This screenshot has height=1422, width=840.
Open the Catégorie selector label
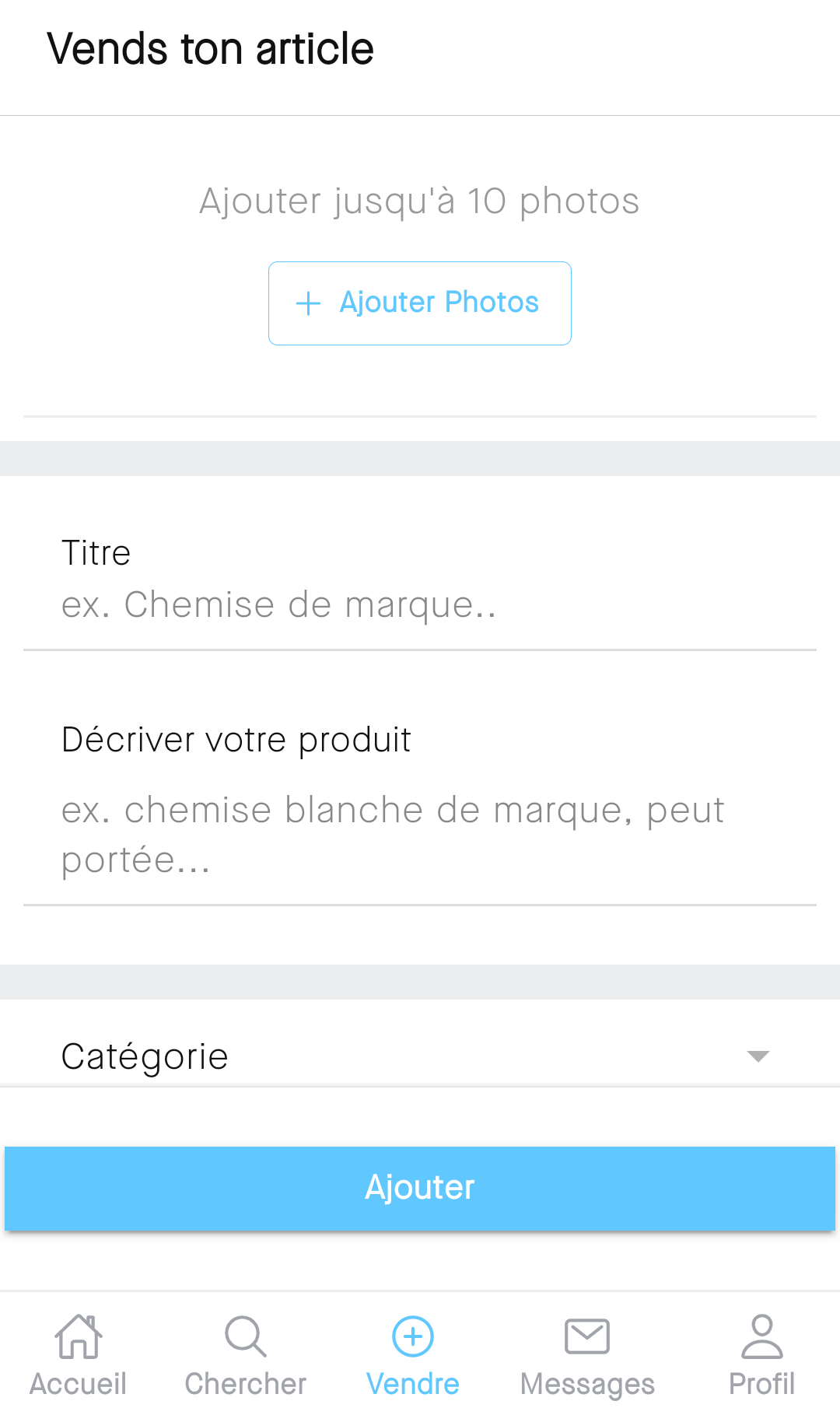click(x=145, y=1056)
